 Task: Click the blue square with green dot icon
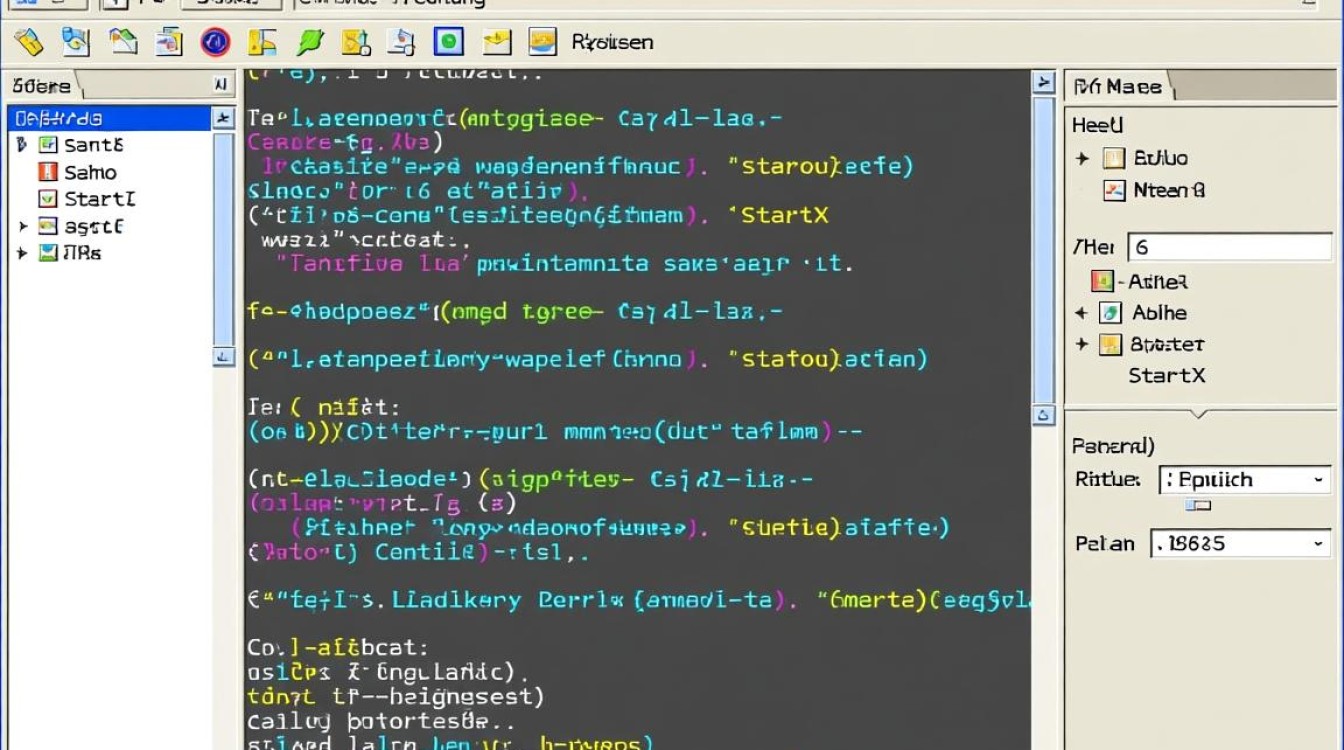[x=449, y=41]
